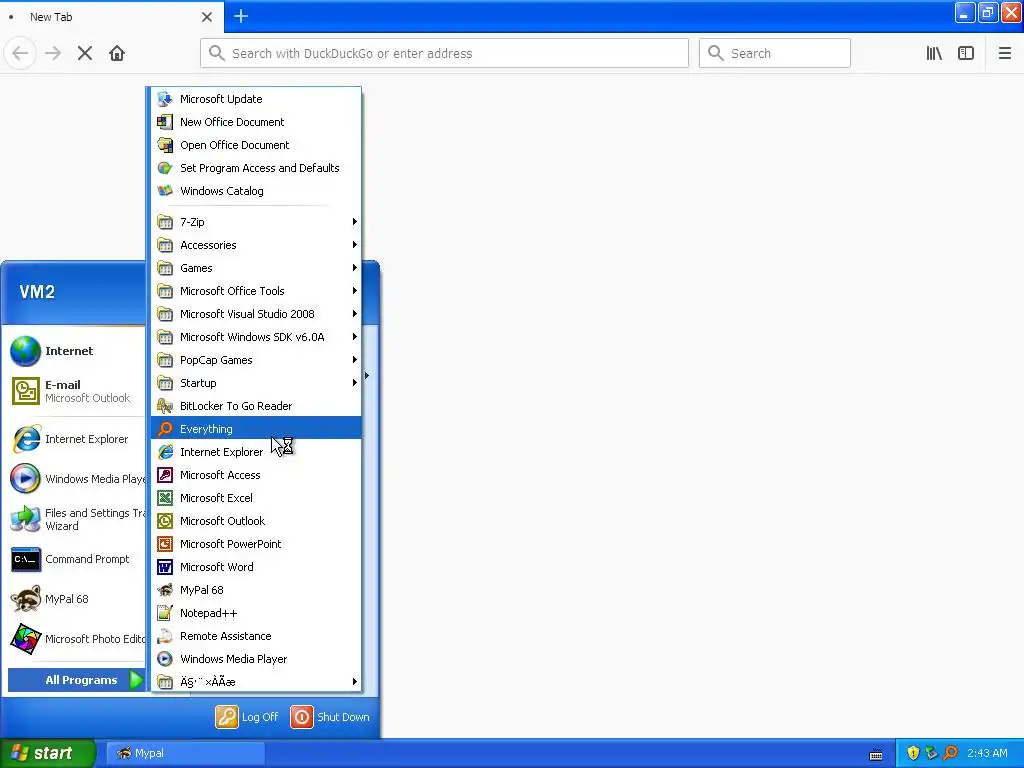Expand Microsoft Visual Studio 2008 arrow
1024x768 pixels.
(355, 314)
